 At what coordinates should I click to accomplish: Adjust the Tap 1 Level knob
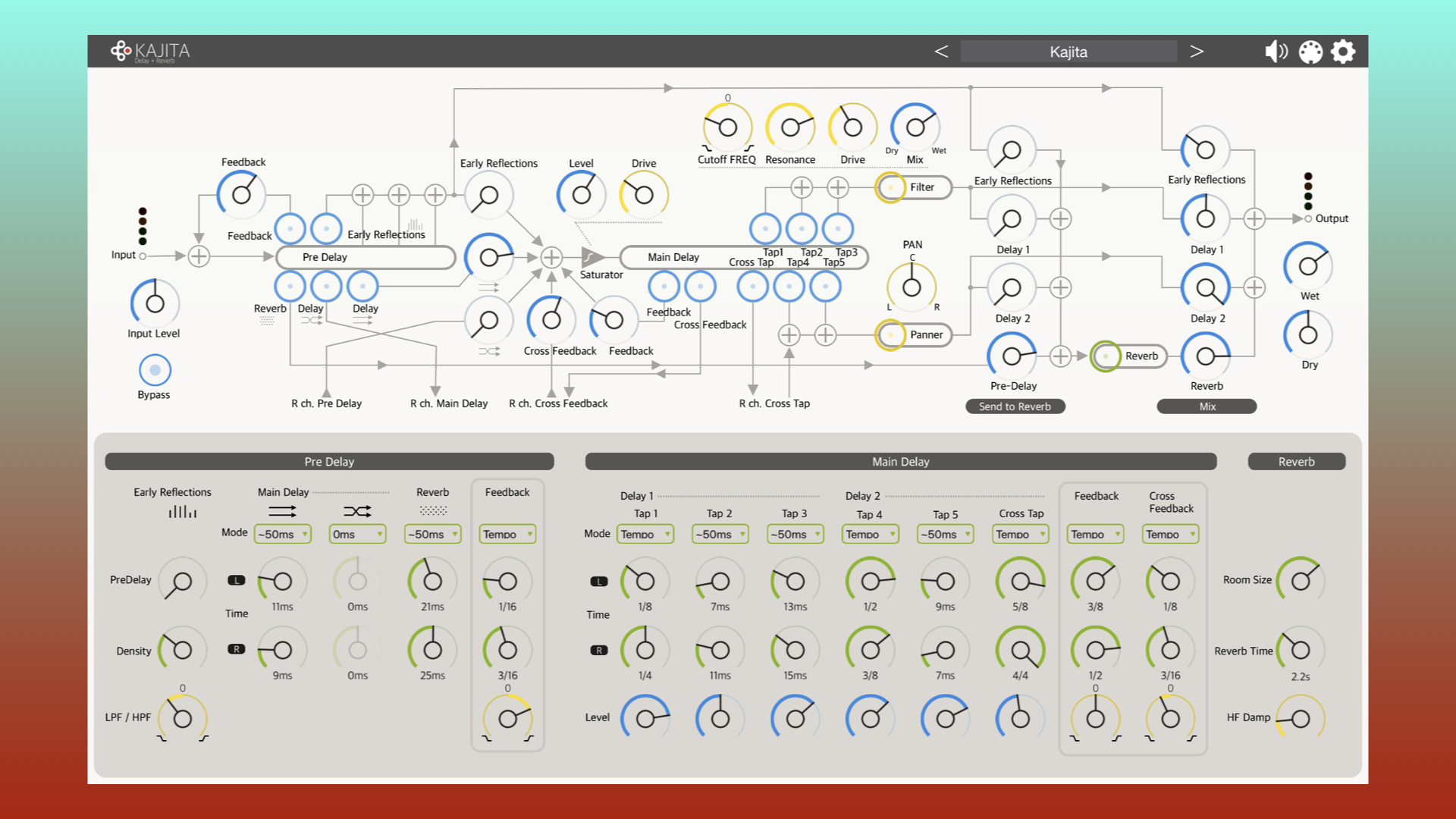click(645, 719)
